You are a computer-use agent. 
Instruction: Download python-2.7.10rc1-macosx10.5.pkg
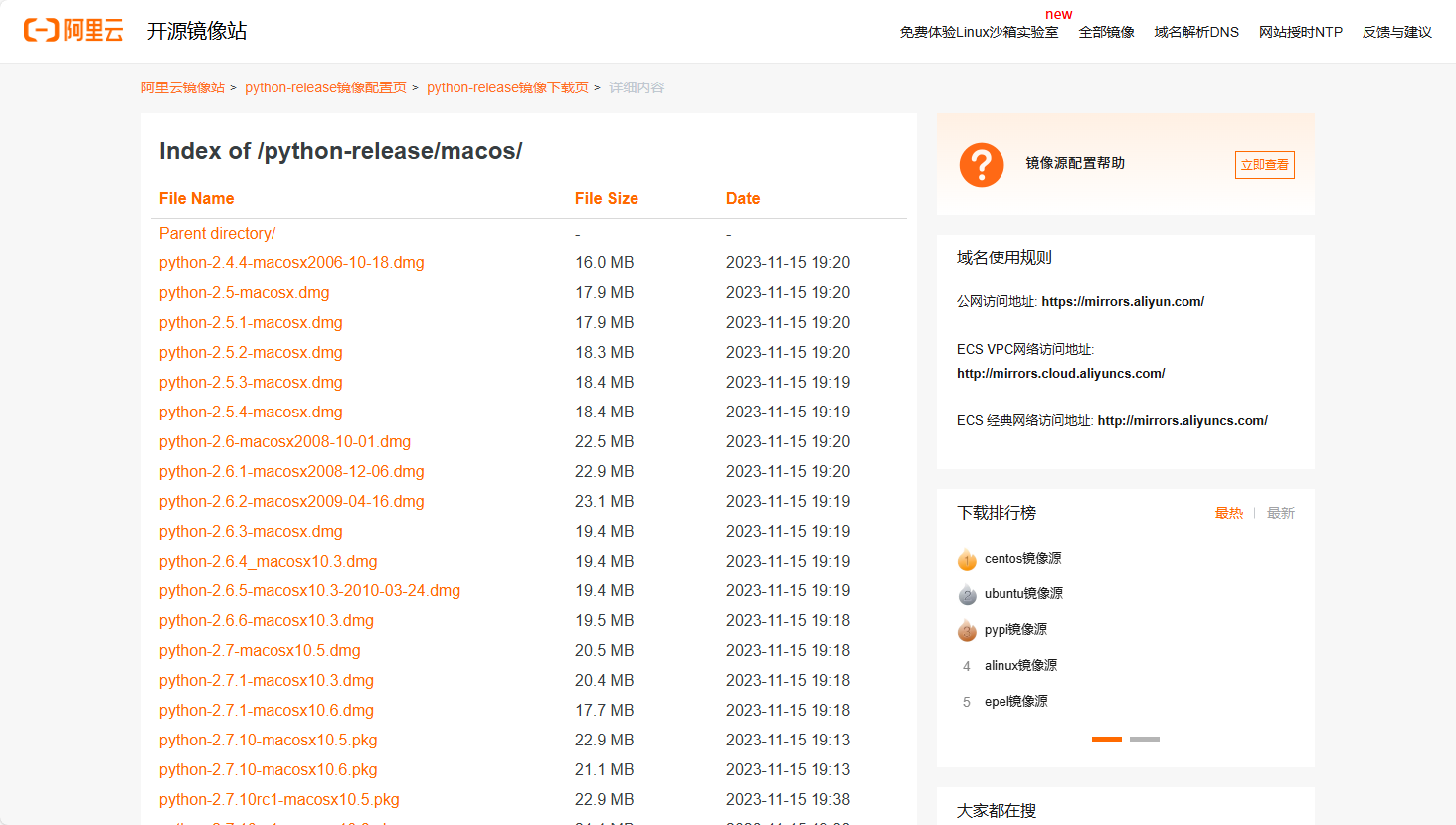click(278, 799)
